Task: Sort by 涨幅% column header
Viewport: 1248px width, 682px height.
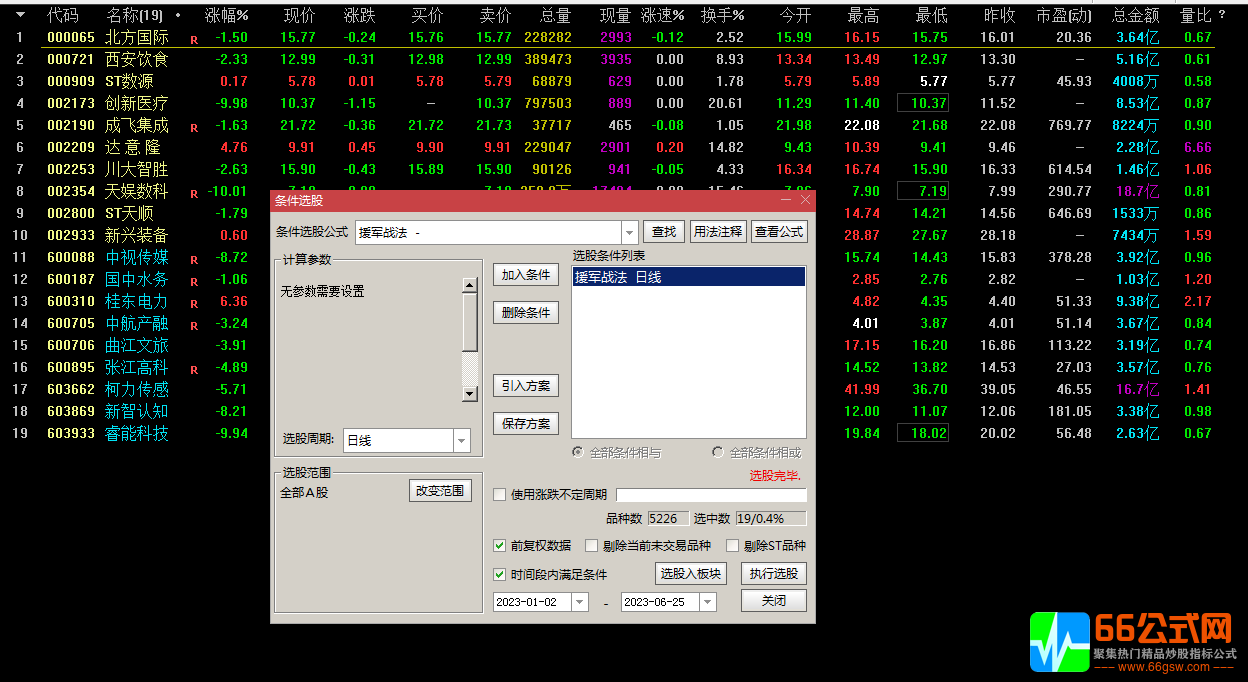Action: 227,15
